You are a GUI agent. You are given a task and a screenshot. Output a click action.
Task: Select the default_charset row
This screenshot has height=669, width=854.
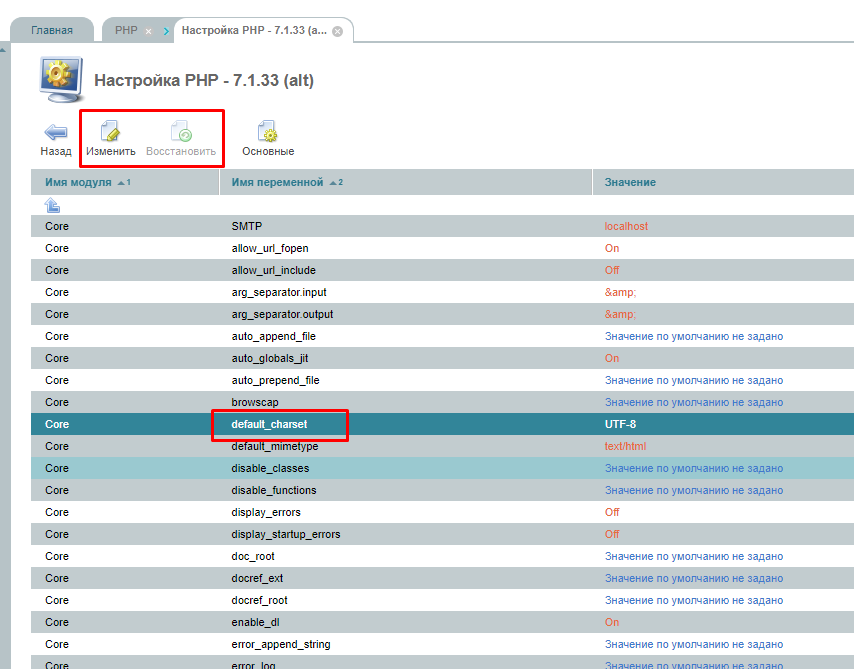(442, 424)
